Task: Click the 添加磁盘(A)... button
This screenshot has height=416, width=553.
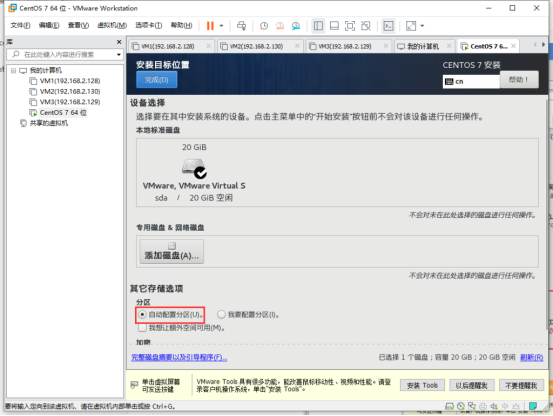Action: point(172,251)
